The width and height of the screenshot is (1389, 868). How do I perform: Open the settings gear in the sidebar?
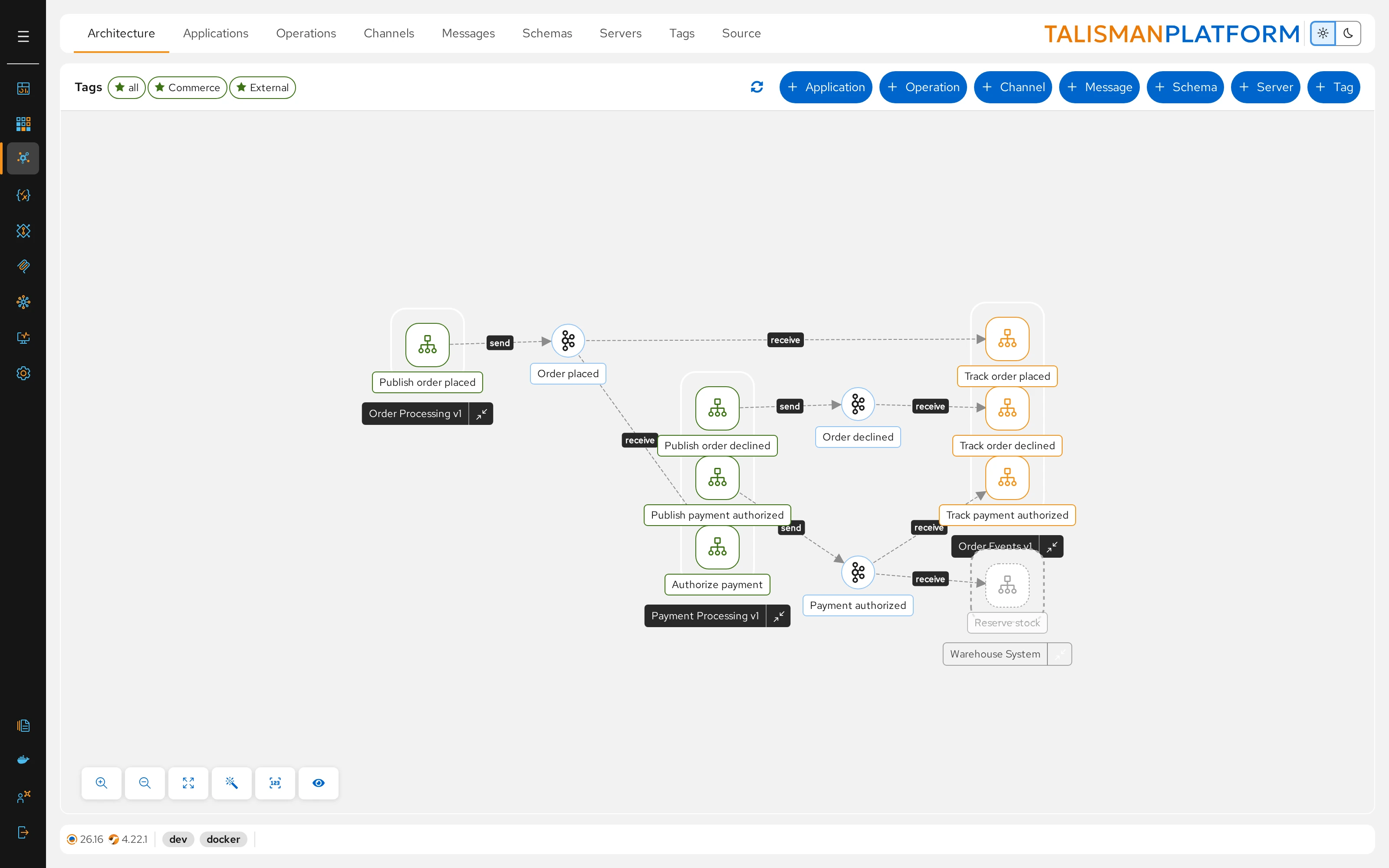[x=23, y=373]
